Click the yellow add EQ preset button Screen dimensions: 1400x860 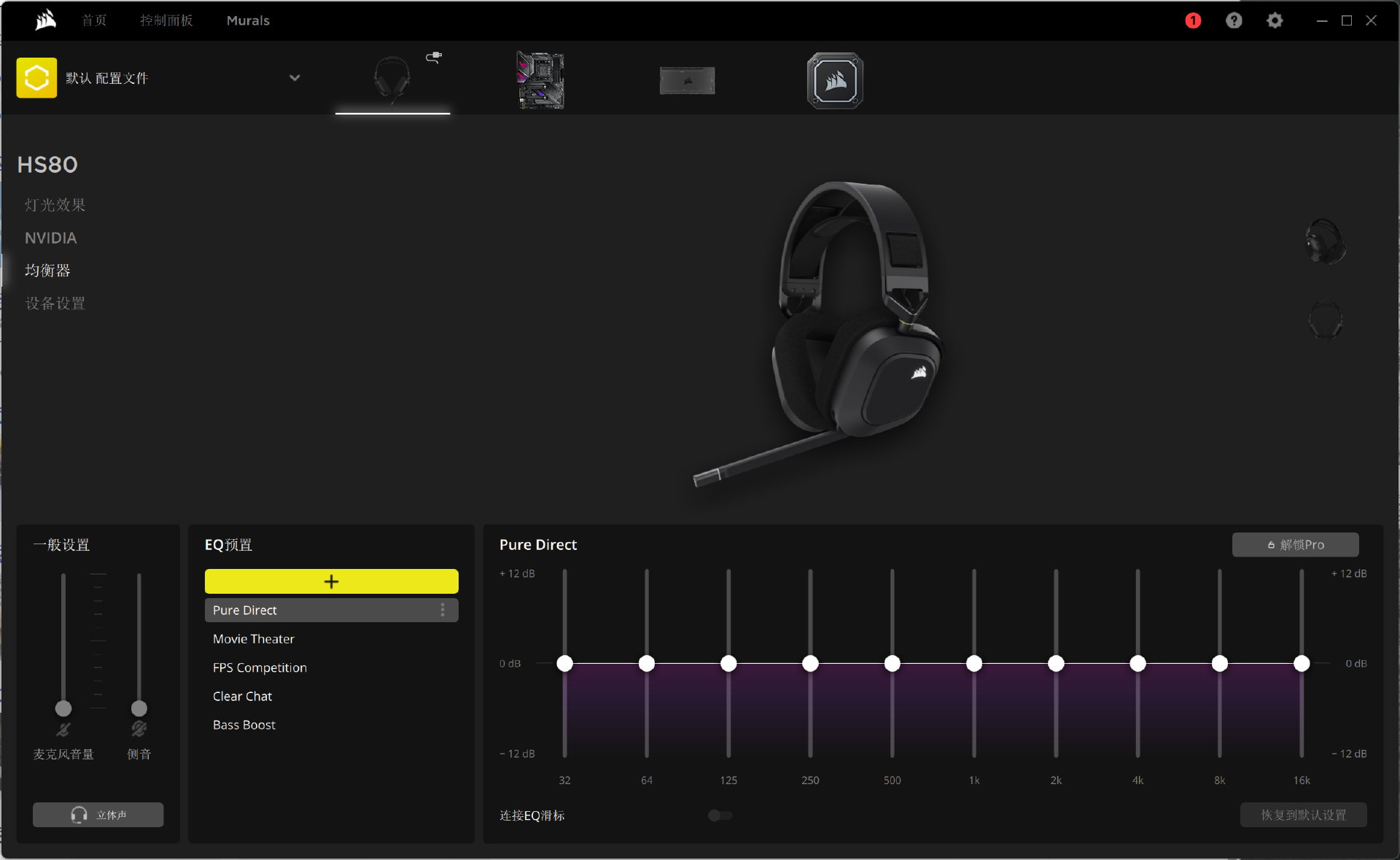click(x=331, y=581)
